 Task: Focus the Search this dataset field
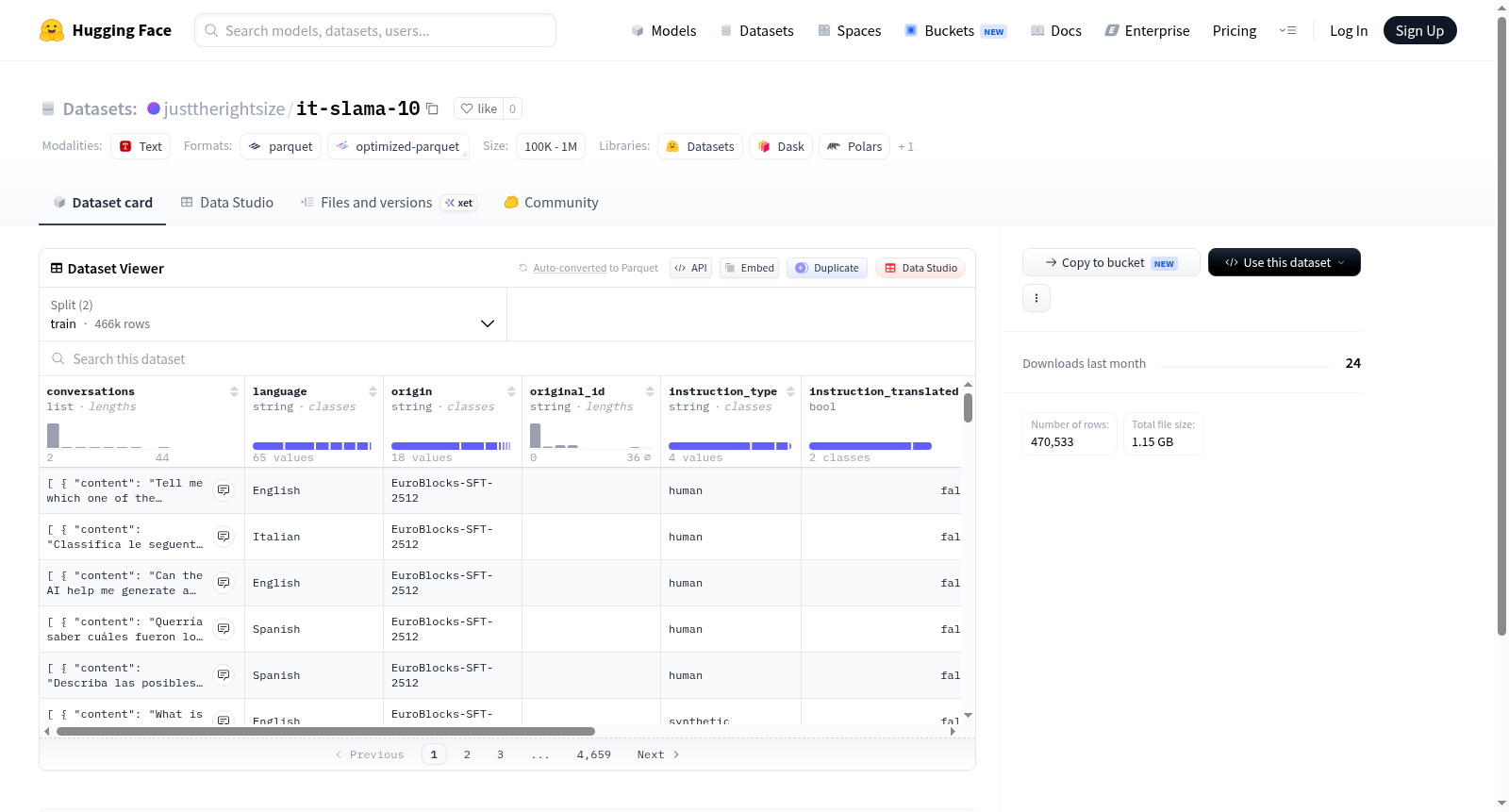[507, 359]
